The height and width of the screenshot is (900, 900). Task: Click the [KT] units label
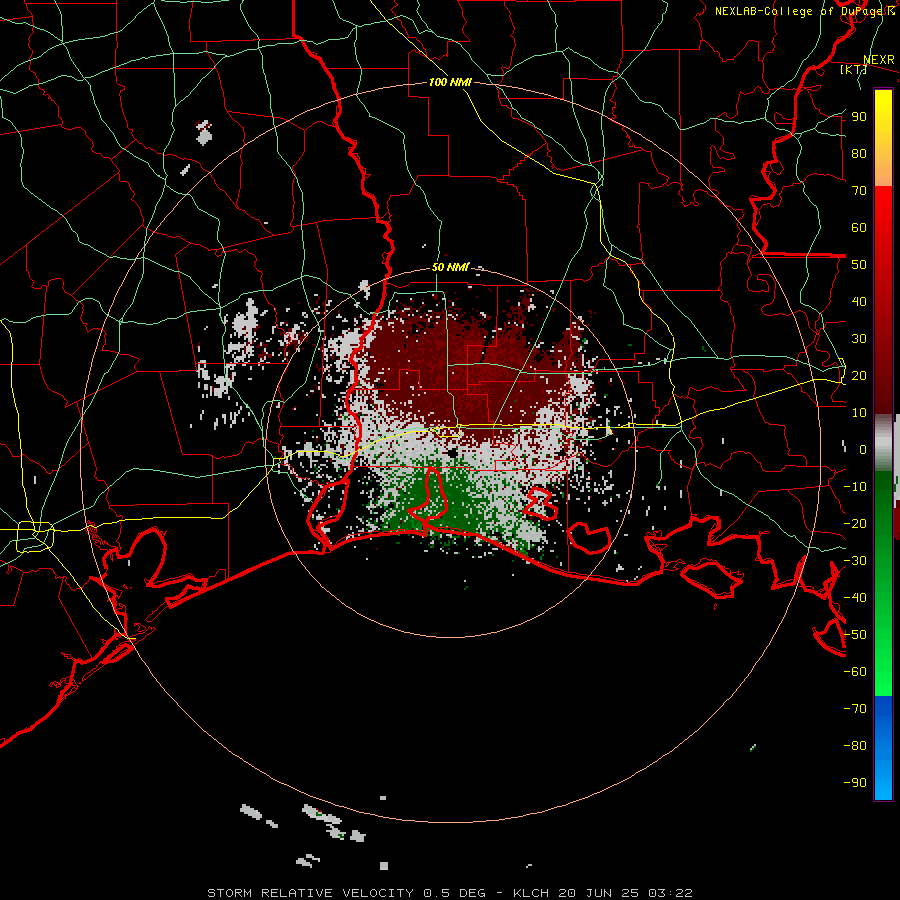[854, 69]
